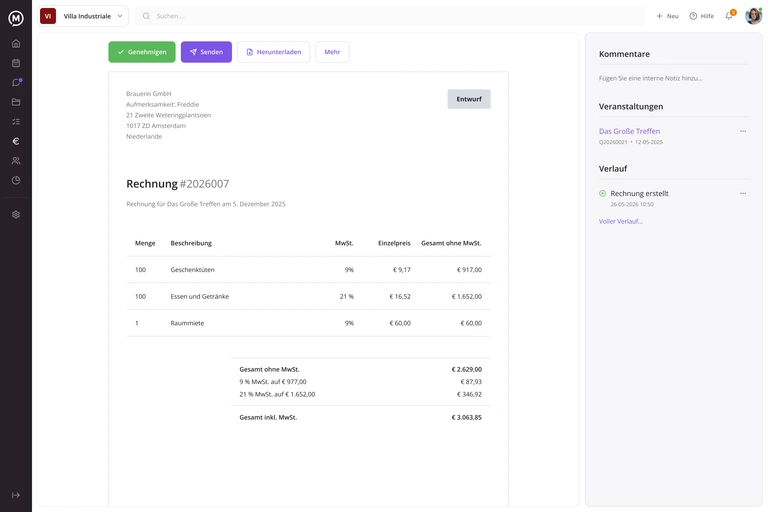768x512 pixels.
Task: Click the € 917,00 total cell
Action: point(469,270)
